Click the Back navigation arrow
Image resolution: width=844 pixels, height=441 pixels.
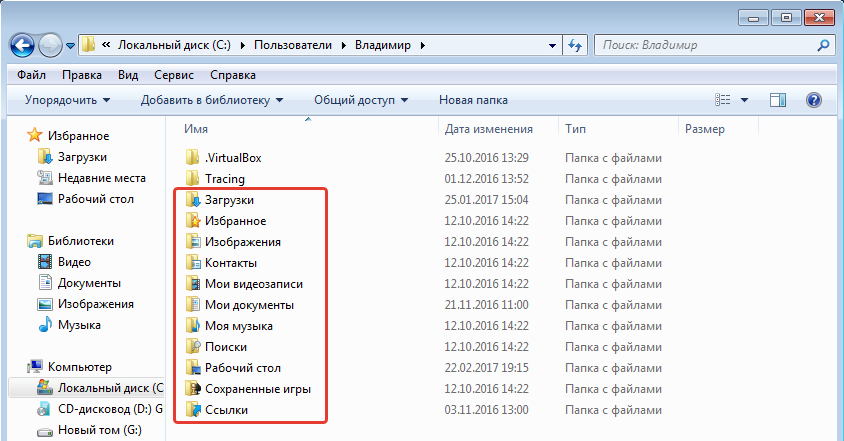[x=24, y=45]
